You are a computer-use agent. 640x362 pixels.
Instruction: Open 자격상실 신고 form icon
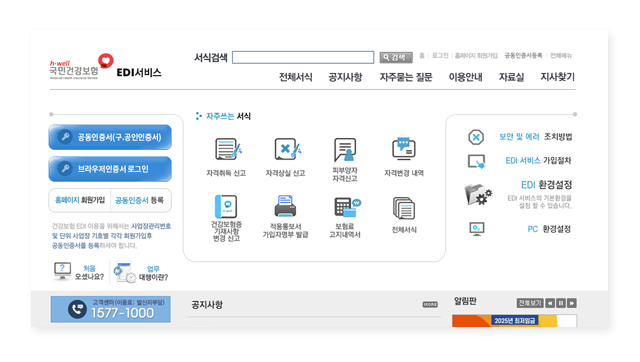coord(287,149)
